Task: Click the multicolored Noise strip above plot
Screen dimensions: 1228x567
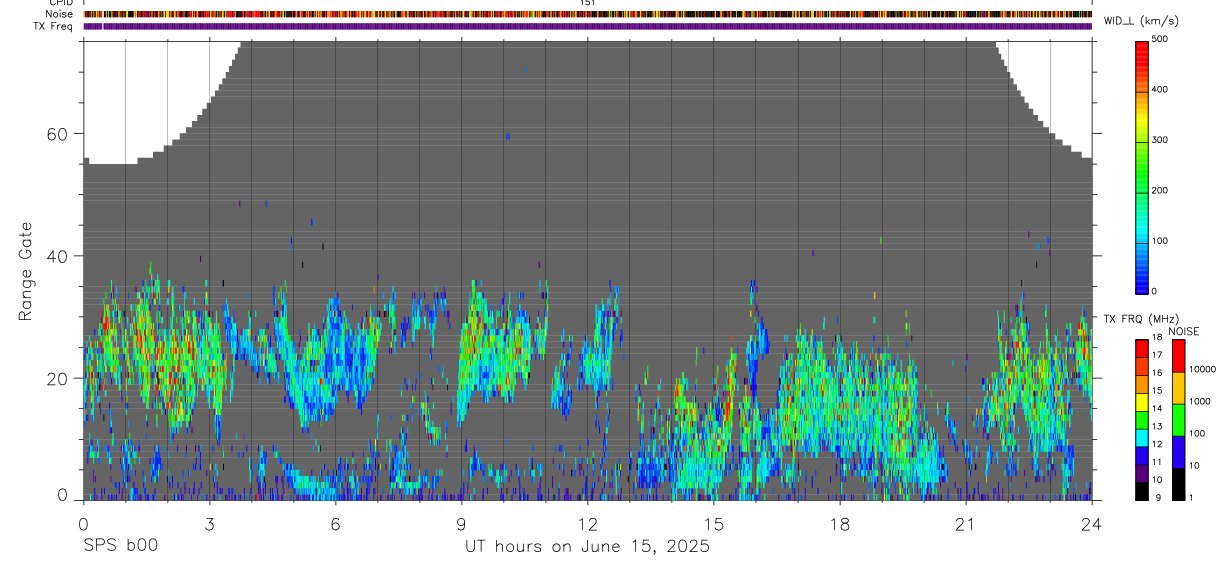Action: point(588,14)
